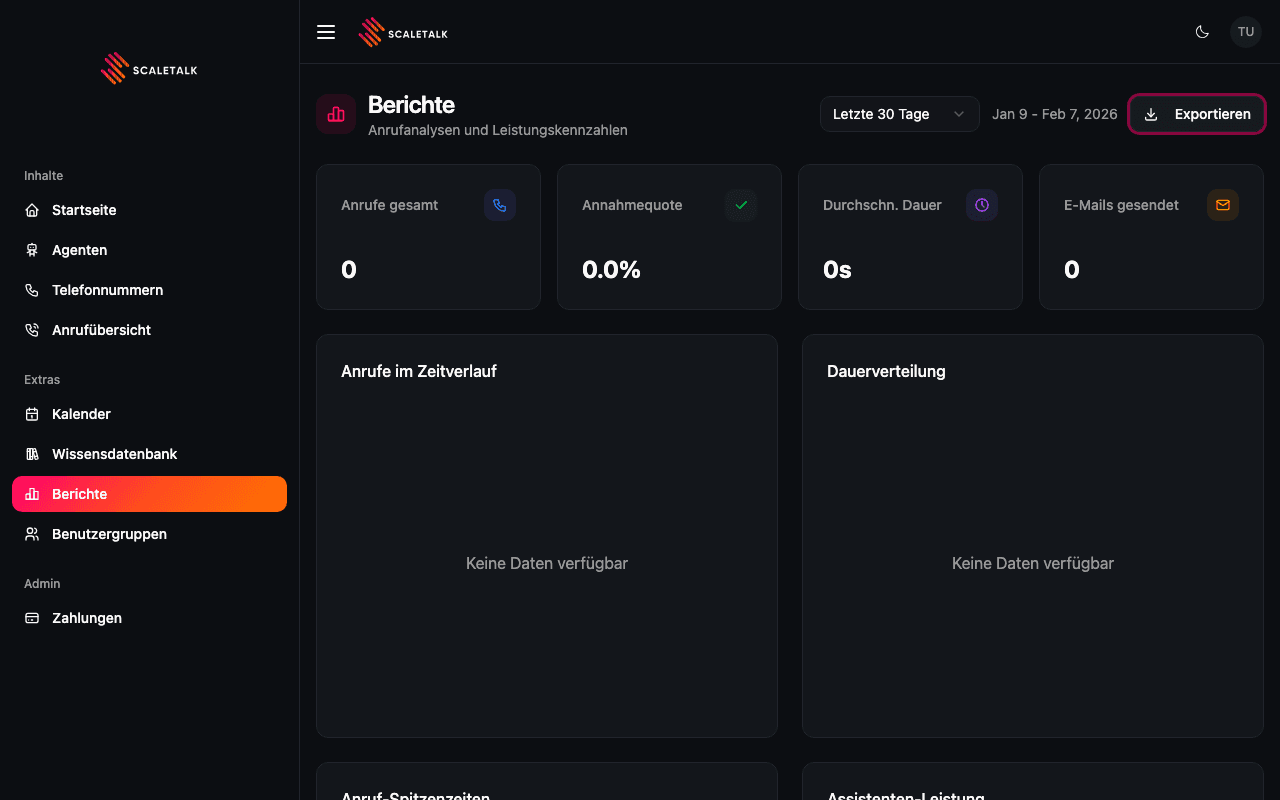This screenshot has height=800, width=1280.
Task: Open Zahlungen in the sidebar
Action: coord(149,618)
